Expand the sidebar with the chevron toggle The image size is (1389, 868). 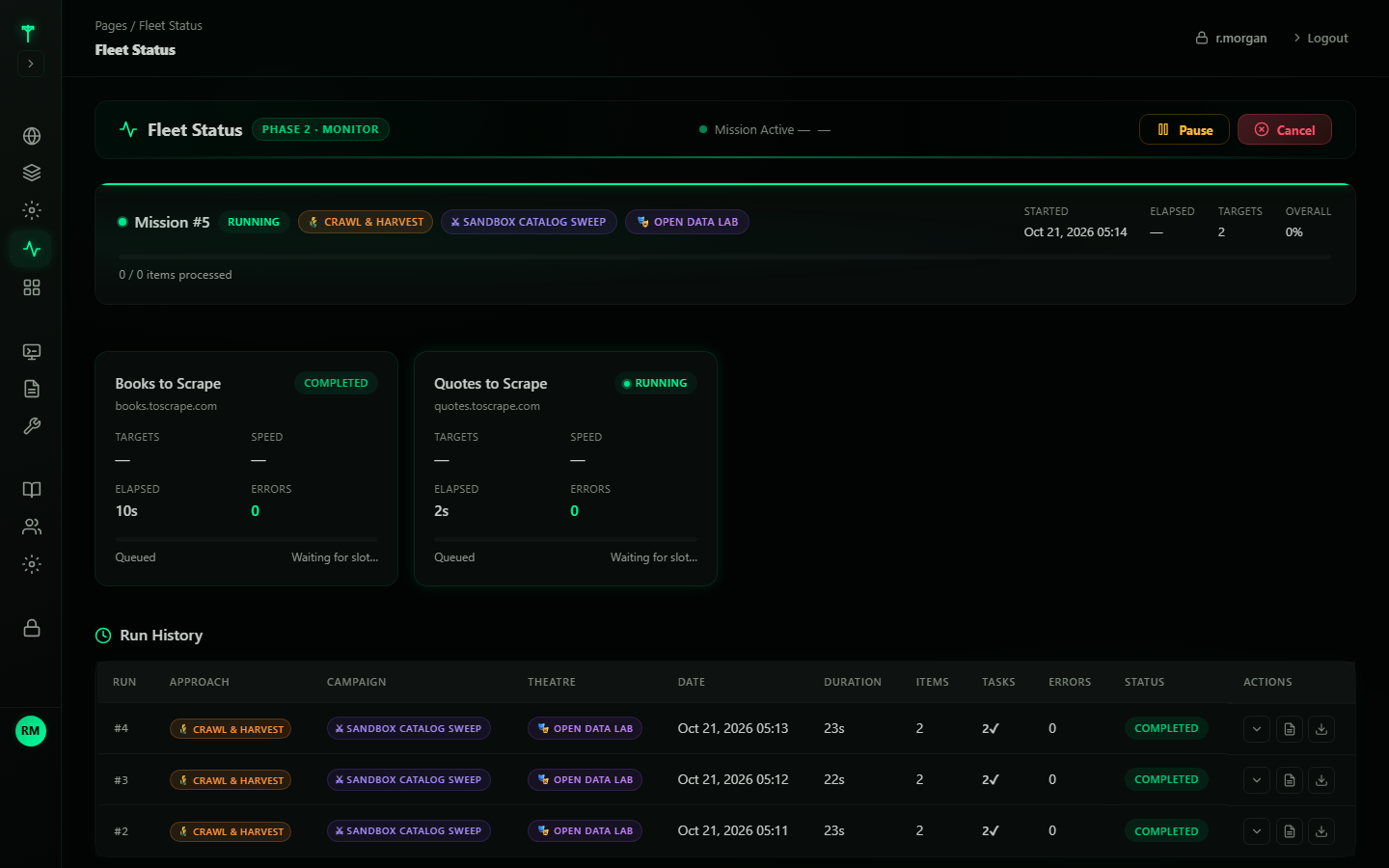coord(31,64)
